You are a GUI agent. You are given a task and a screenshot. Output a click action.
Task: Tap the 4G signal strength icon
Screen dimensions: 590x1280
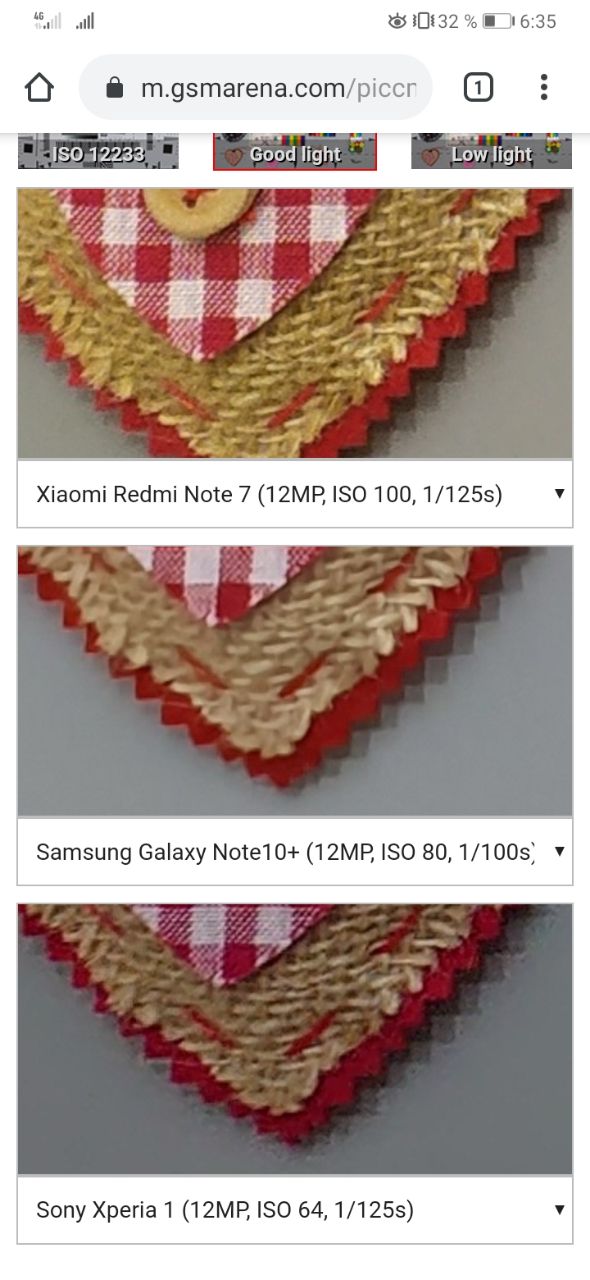[47, 21]
